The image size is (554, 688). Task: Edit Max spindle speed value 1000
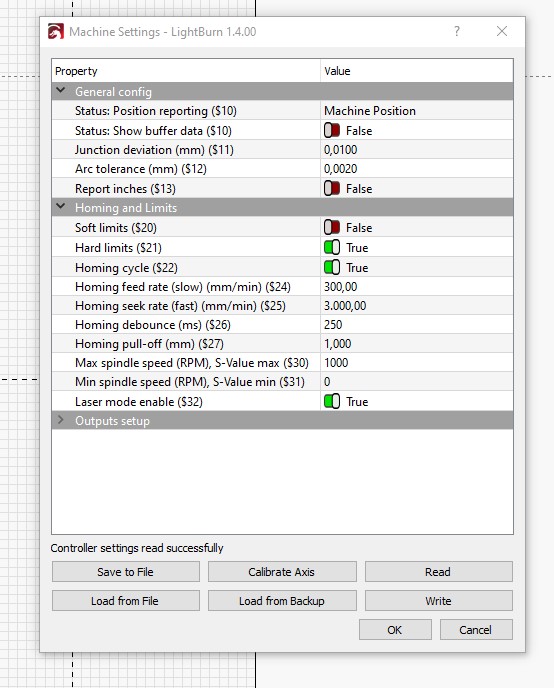click(336, 363)
